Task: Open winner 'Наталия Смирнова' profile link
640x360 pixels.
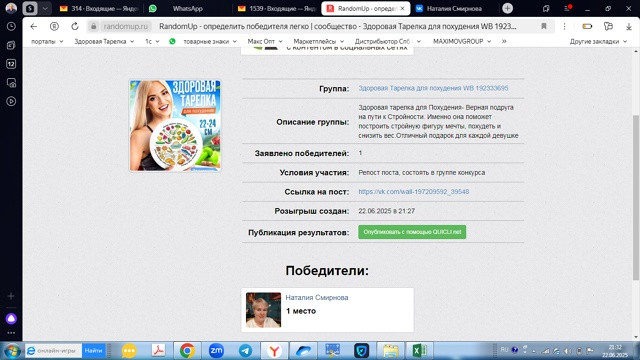Action: pos(317,298)
